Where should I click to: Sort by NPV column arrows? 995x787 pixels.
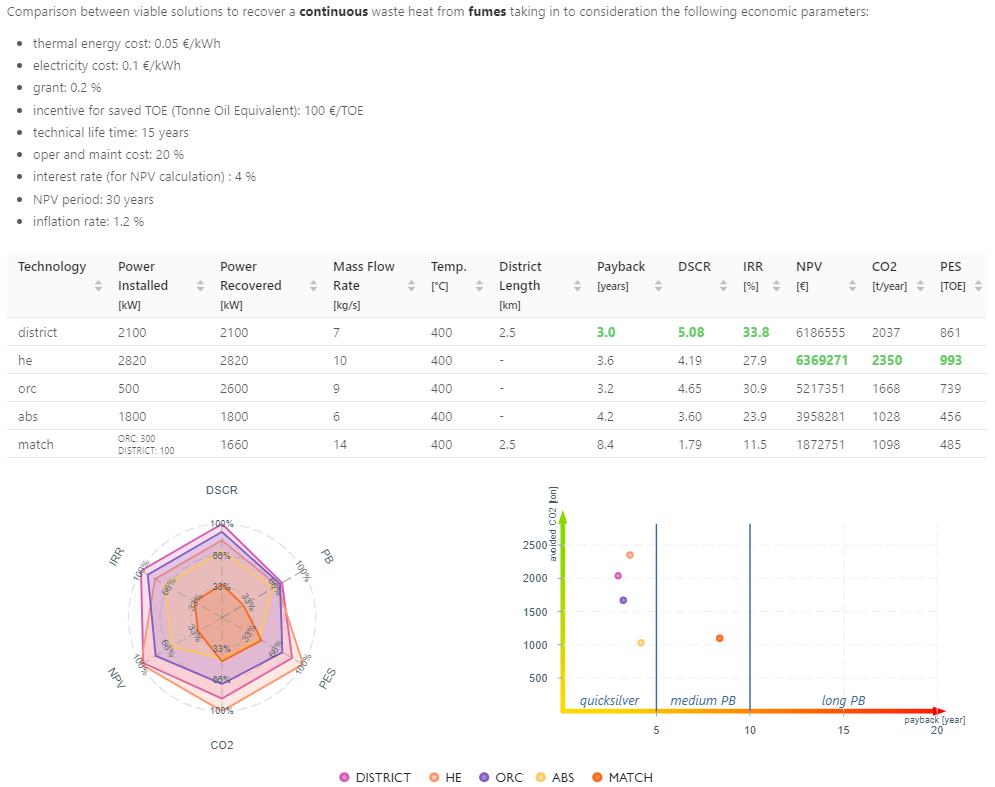point(852,286)
